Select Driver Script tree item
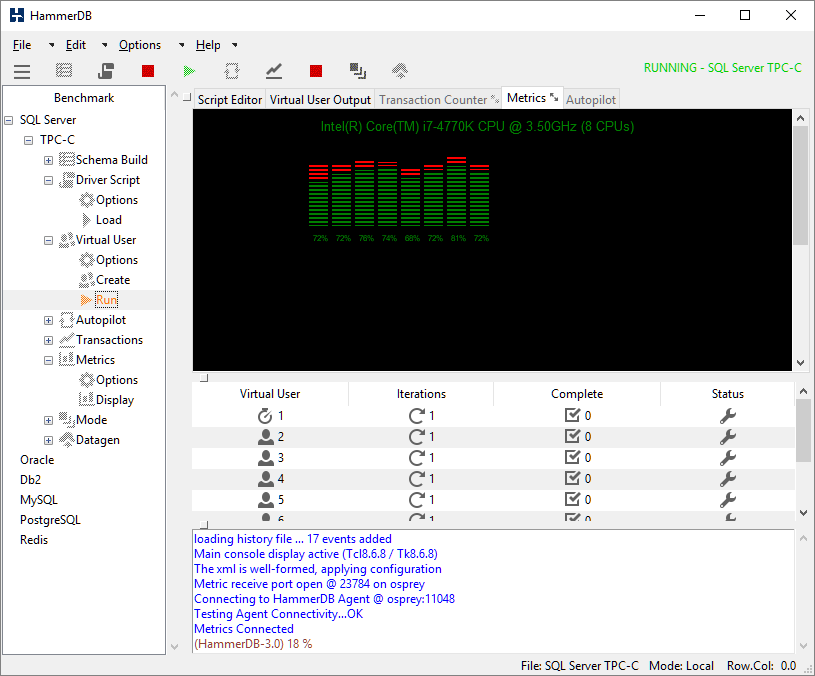This screenshot has height=676, width=815. (x=108, y=180)
